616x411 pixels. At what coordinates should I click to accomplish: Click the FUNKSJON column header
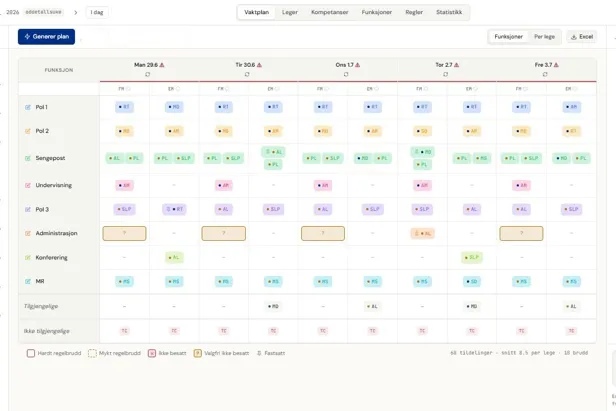[59, 70]
